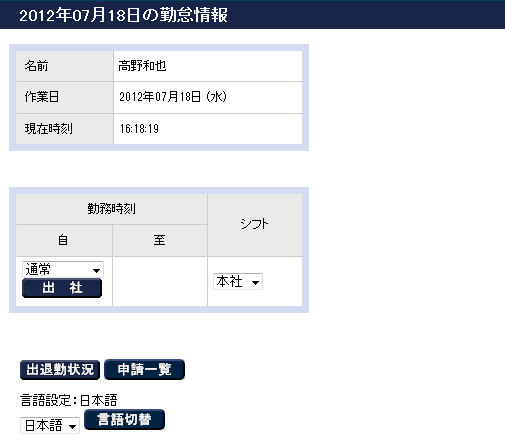Click the arrow on 本社 dropdown
The image size is (505, 445).
click(x=255, y=283)
